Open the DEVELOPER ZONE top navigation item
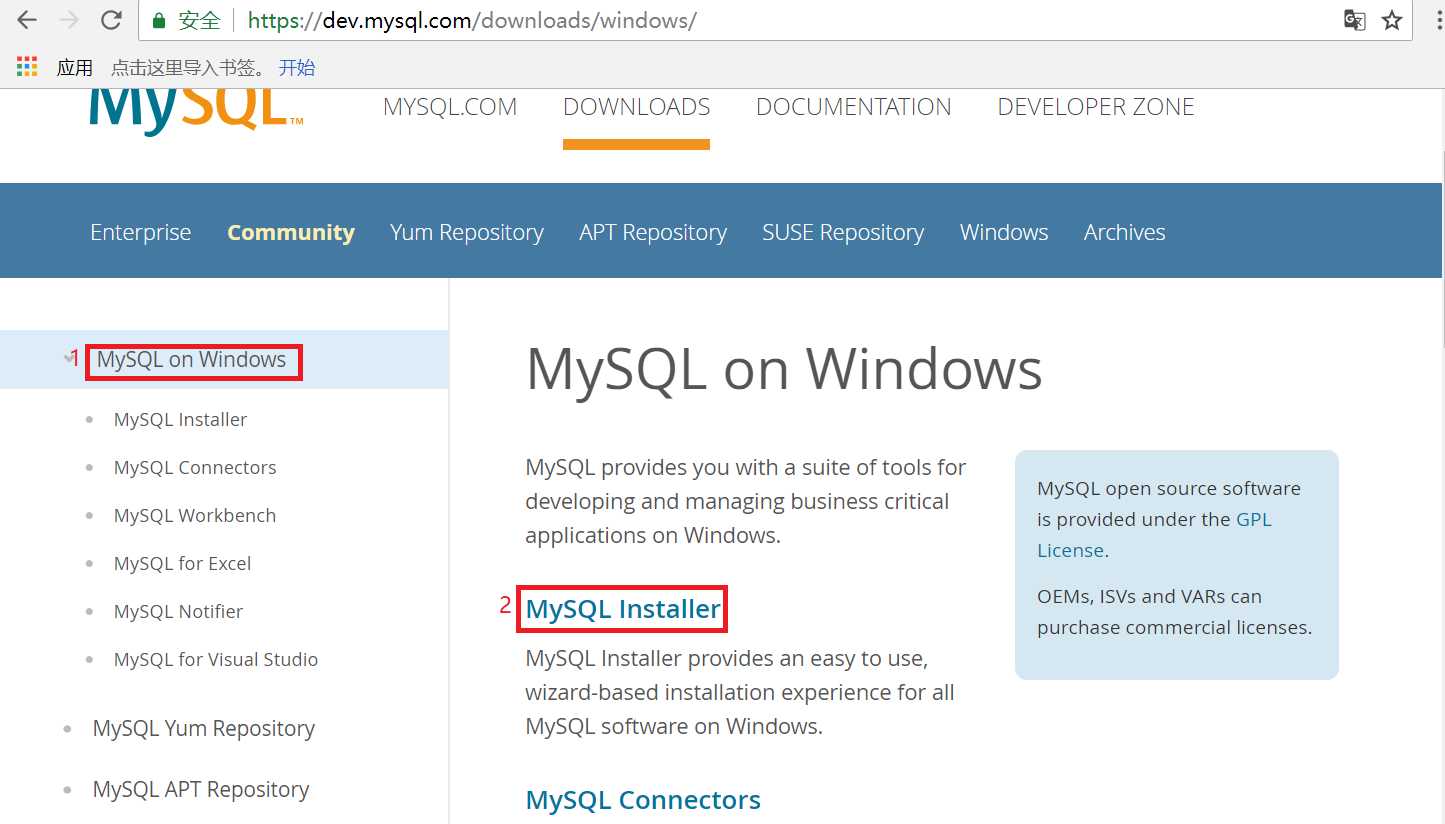Image resolution: width=1445 pixels, height=824 pixels. pyautogui.click(x=1096, y=107)
